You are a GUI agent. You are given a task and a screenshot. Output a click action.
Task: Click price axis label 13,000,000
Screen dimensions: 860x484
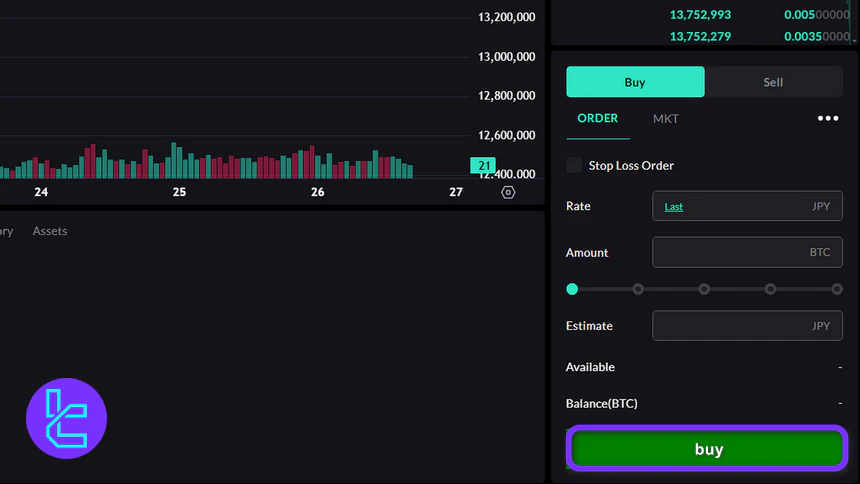pos(507,57)
